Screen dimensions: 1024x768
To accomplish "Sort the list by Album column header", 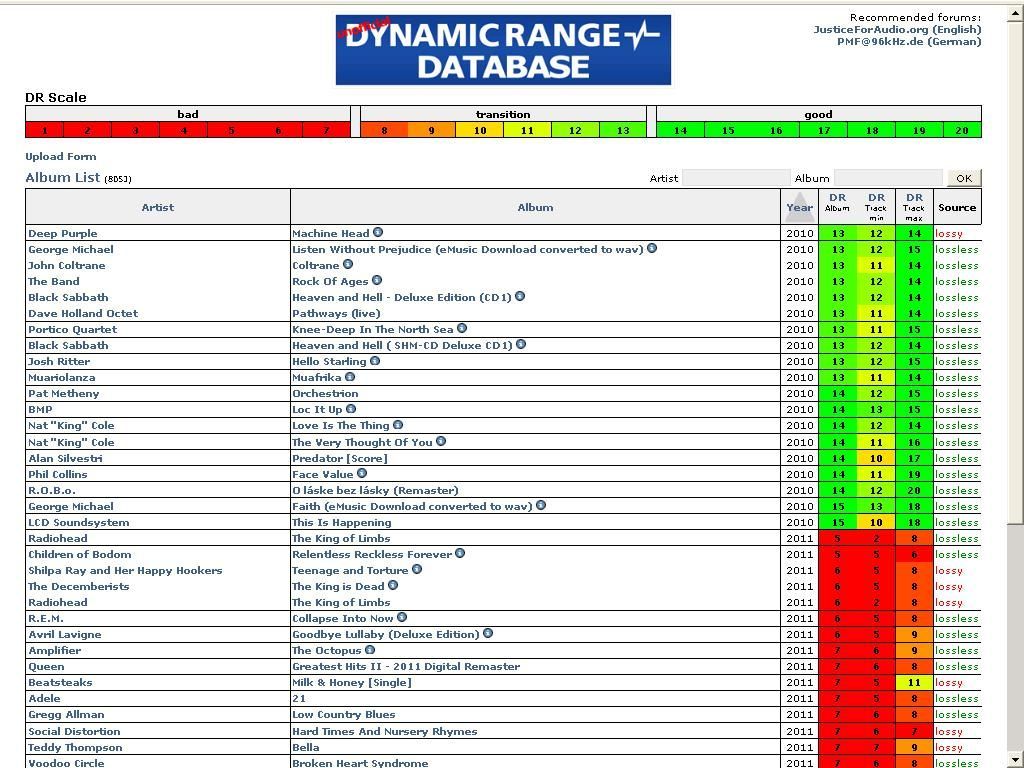I will click(x=536, y=208).
